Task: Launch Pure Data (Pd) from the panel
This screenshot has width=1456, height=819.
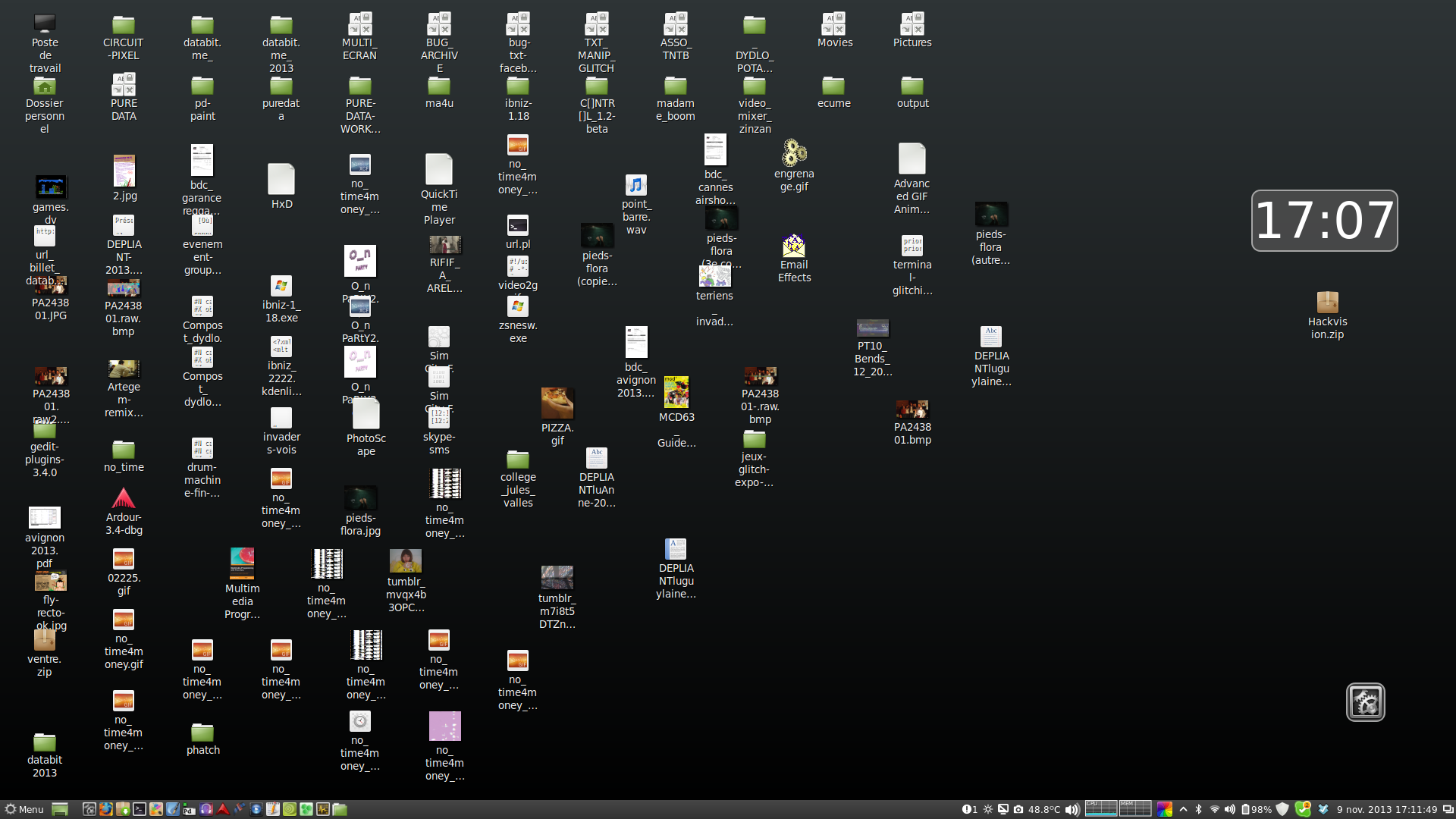Action: (x=189, y=809)
